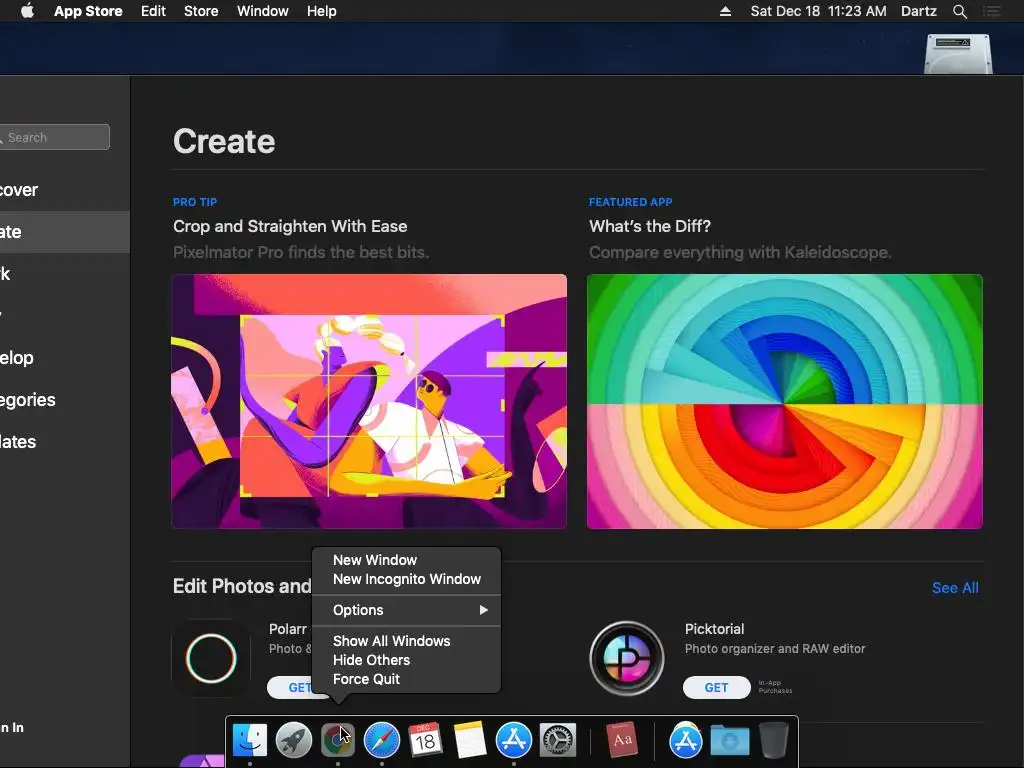Viewport: 1024px width, 768px height.
Task: Click the PRO TIP label
Action: (195, 202)
